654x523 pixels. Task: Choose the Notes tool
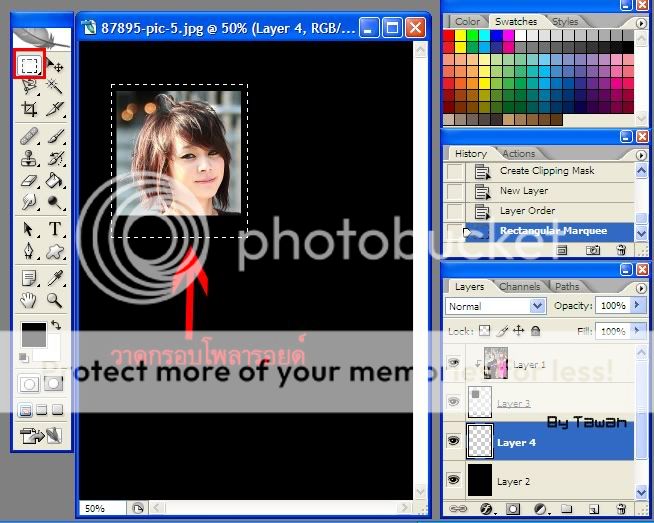[29, 278]
